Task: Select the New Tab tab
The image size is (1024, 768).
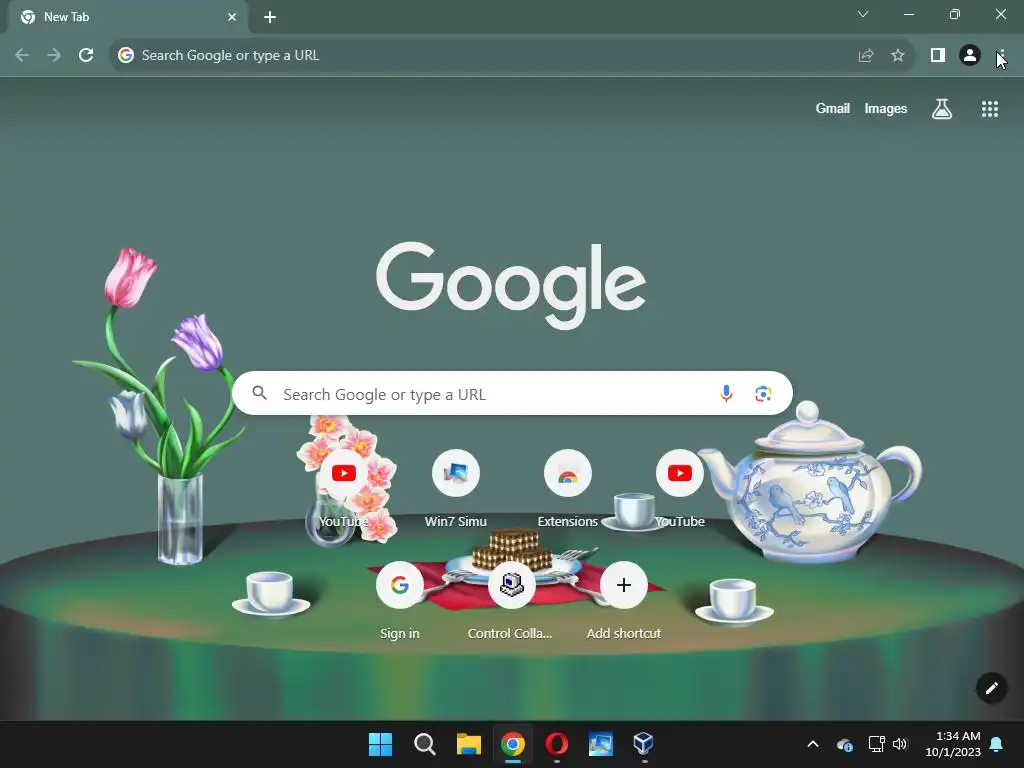Action: click(x=127, y=17)
